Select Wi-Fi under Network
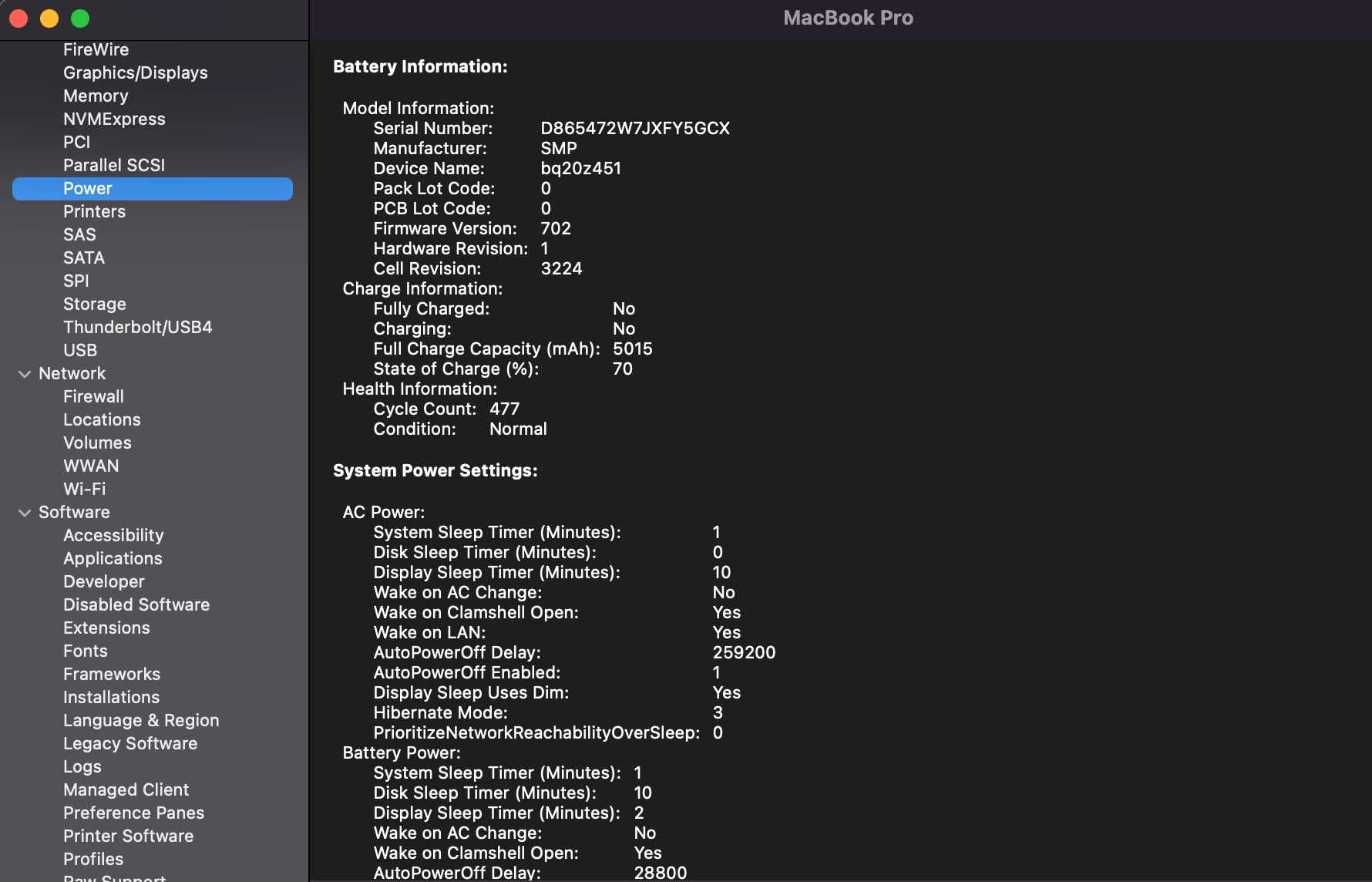This screenshot has height=882, width=1372. coord(85,489)
